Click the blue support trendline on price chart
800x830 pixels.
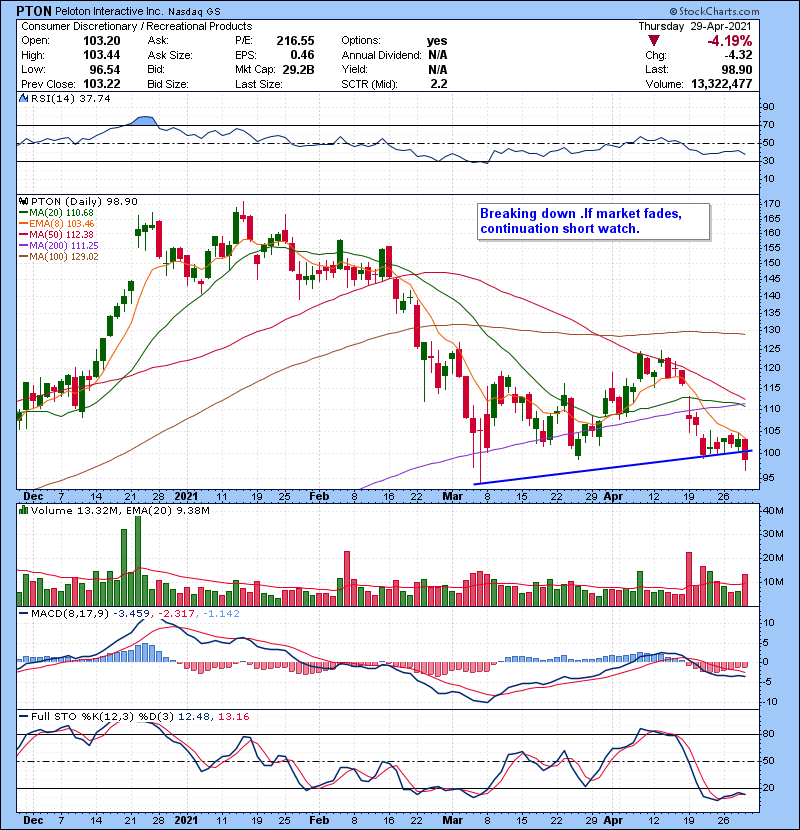613,467
